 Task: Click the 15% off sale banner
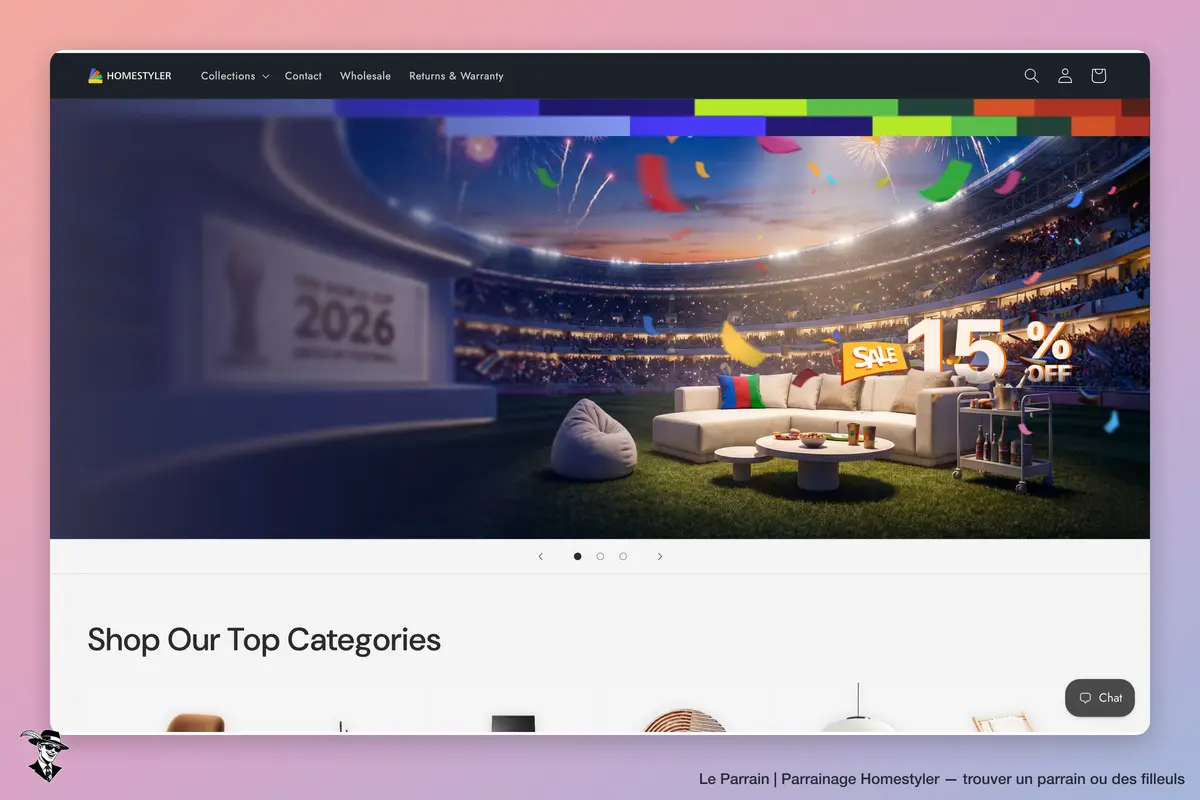point(600,318)
